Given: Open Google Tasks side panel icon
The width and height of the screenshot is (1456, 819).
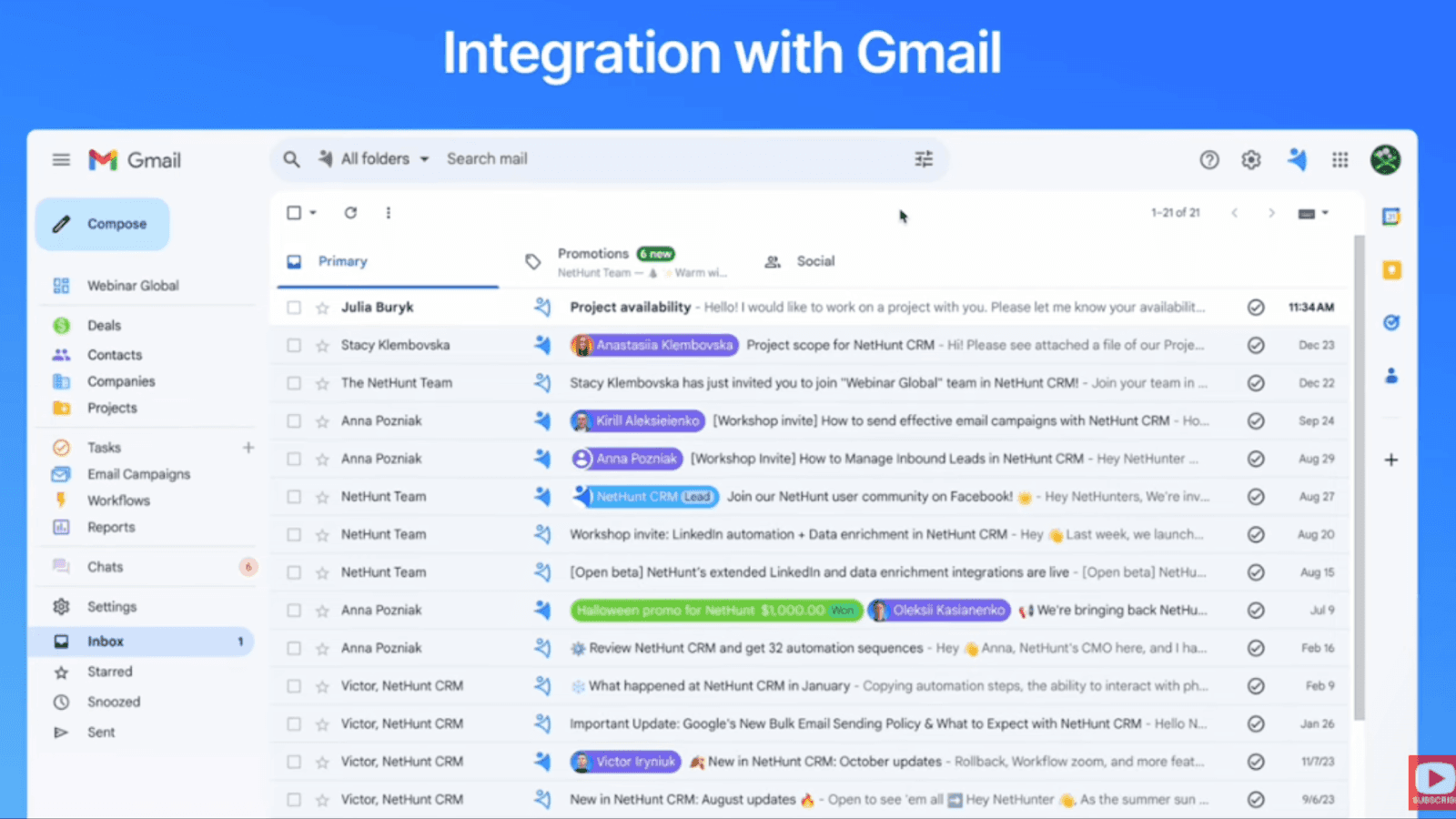Looking at the screenshot, I should (1391, 323).
